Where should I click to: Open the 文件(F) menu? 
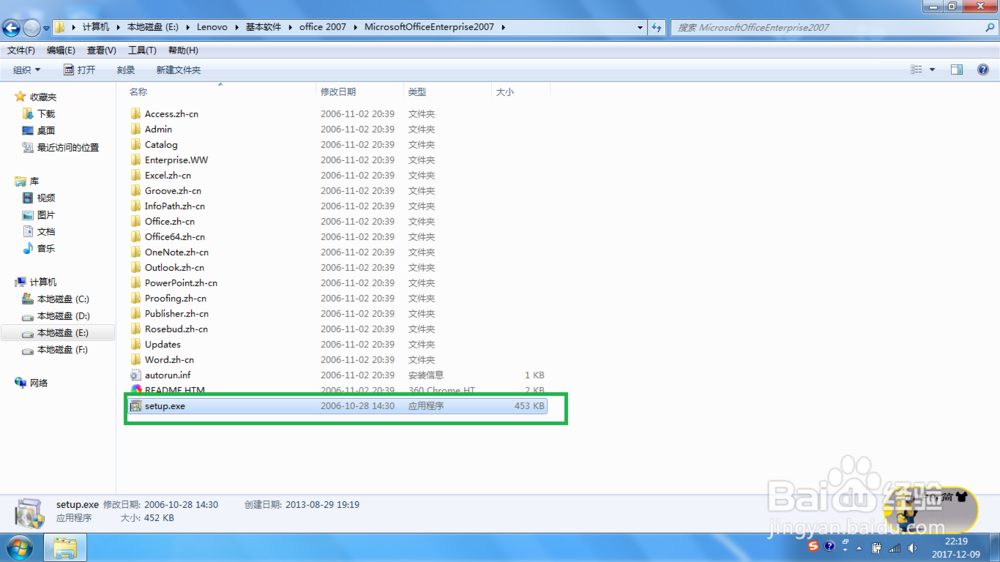pyautogui.click(x=21, y=50)
